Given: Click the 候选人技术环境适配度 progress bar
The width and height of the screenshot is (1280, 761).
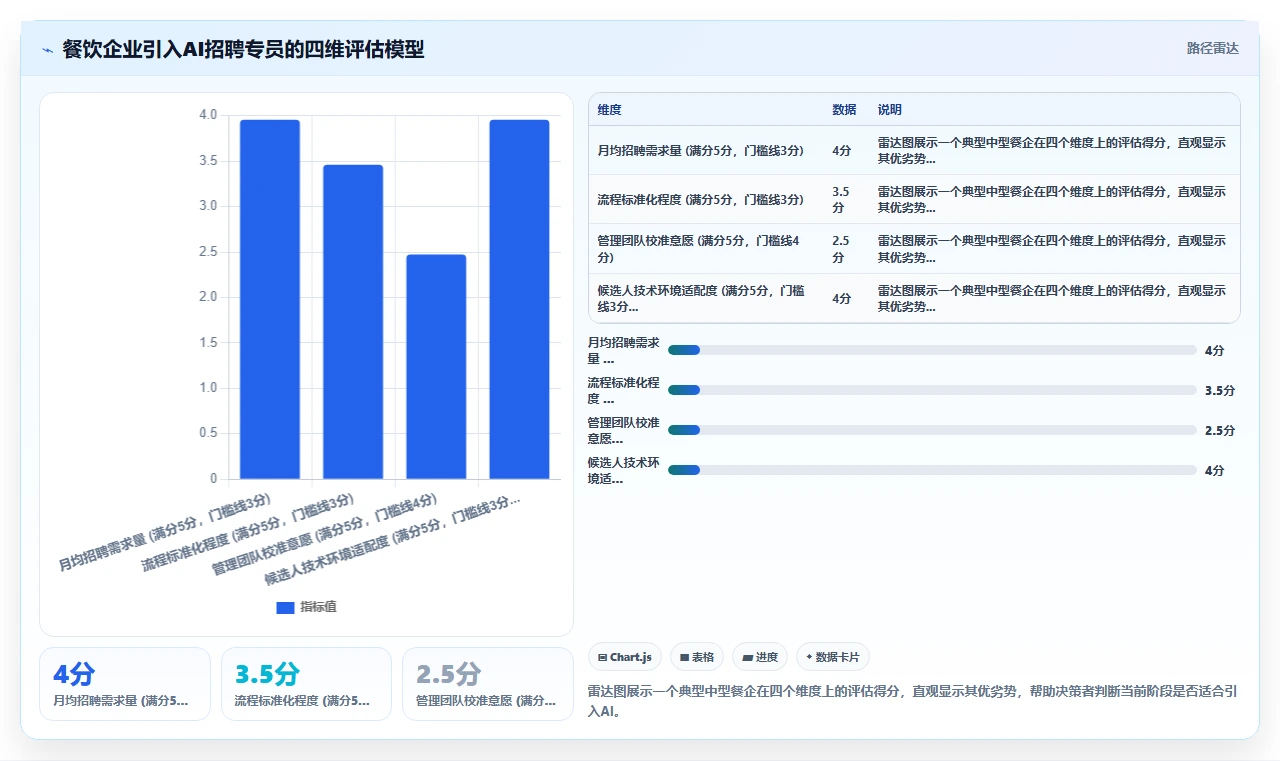Looking at the screenshot, I should pos(932,470).
